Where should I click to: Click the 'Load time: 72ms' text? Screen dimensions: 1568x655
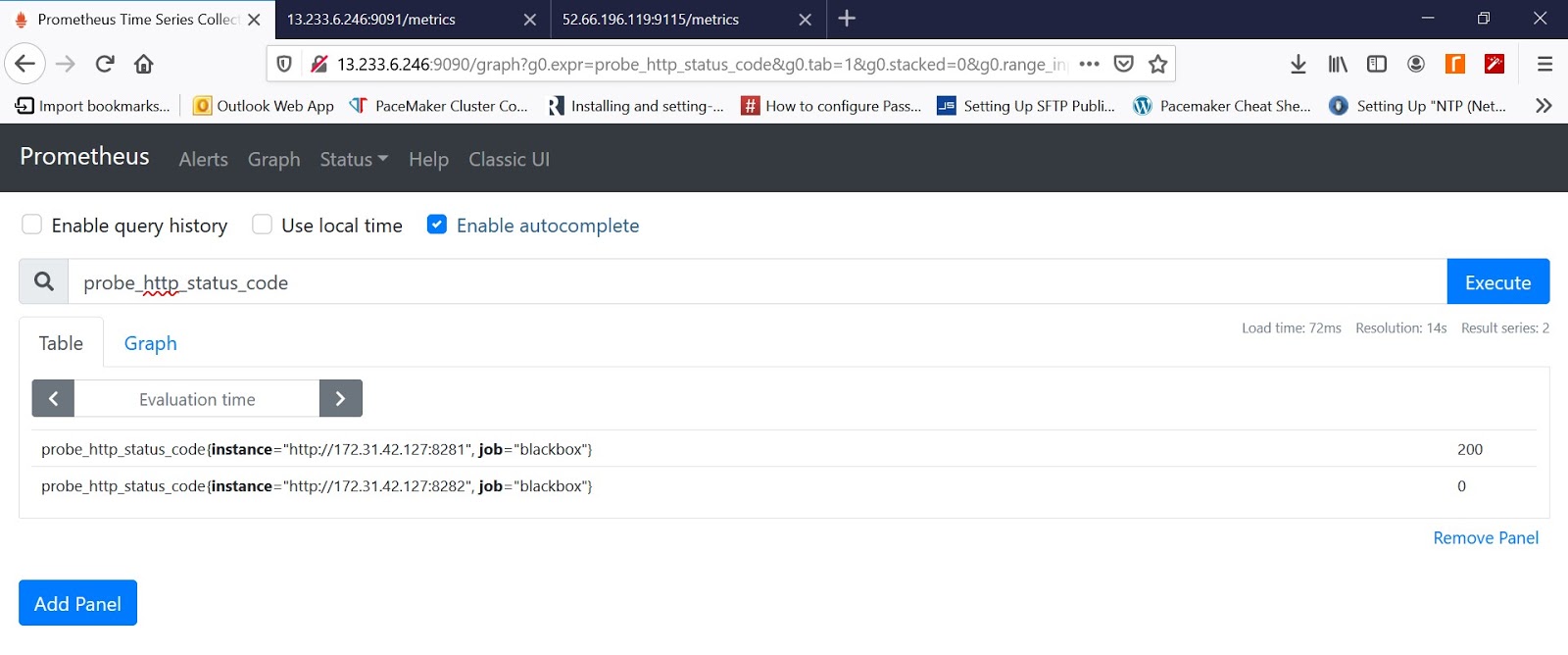point(1292,327)
